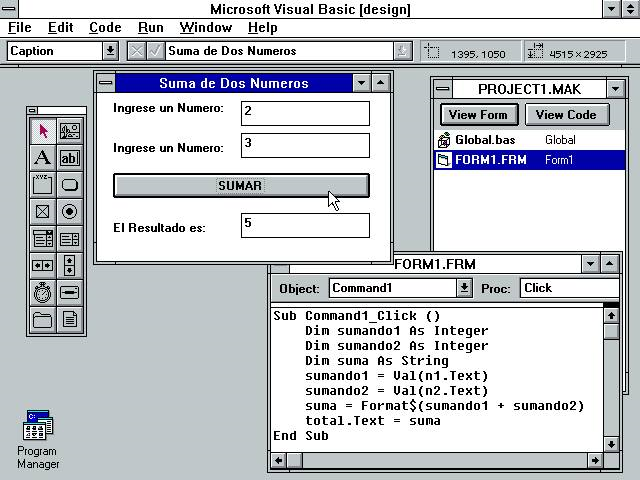Select the List Box tool
The image size is (640, 480).
click(x=70, y=239)
